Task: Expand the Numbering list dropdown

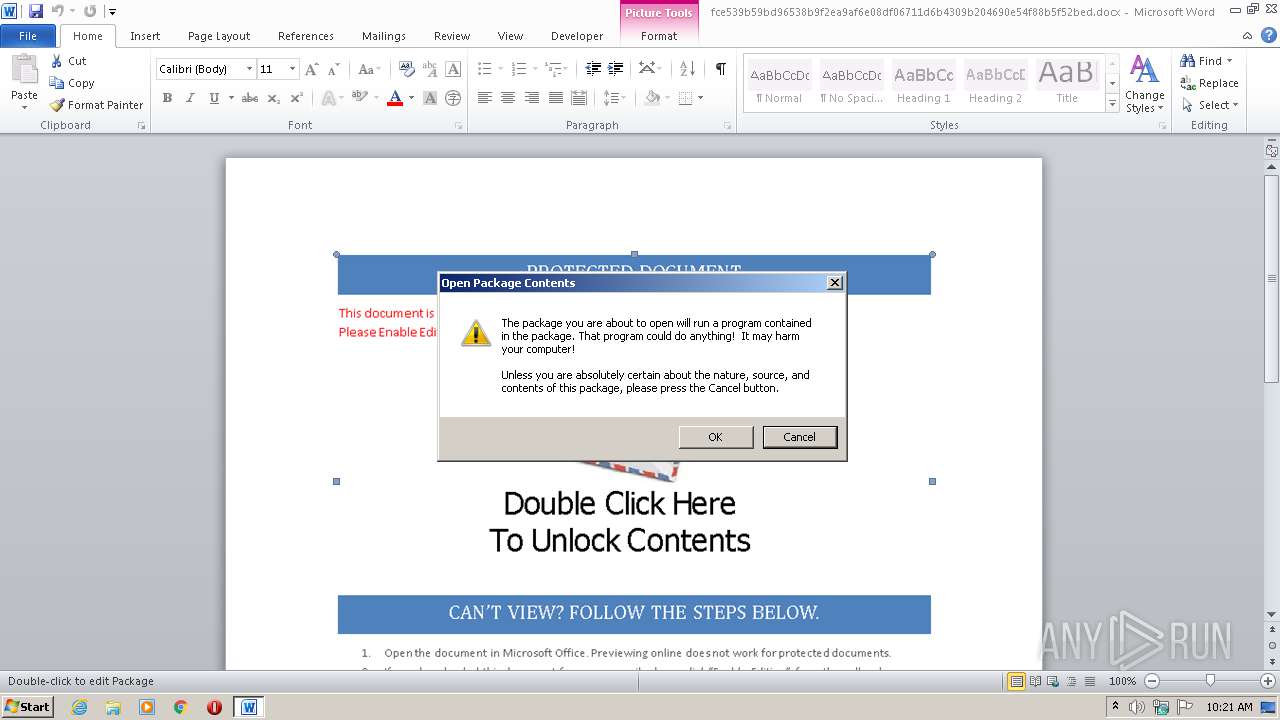Action: [x=535, y=69]
